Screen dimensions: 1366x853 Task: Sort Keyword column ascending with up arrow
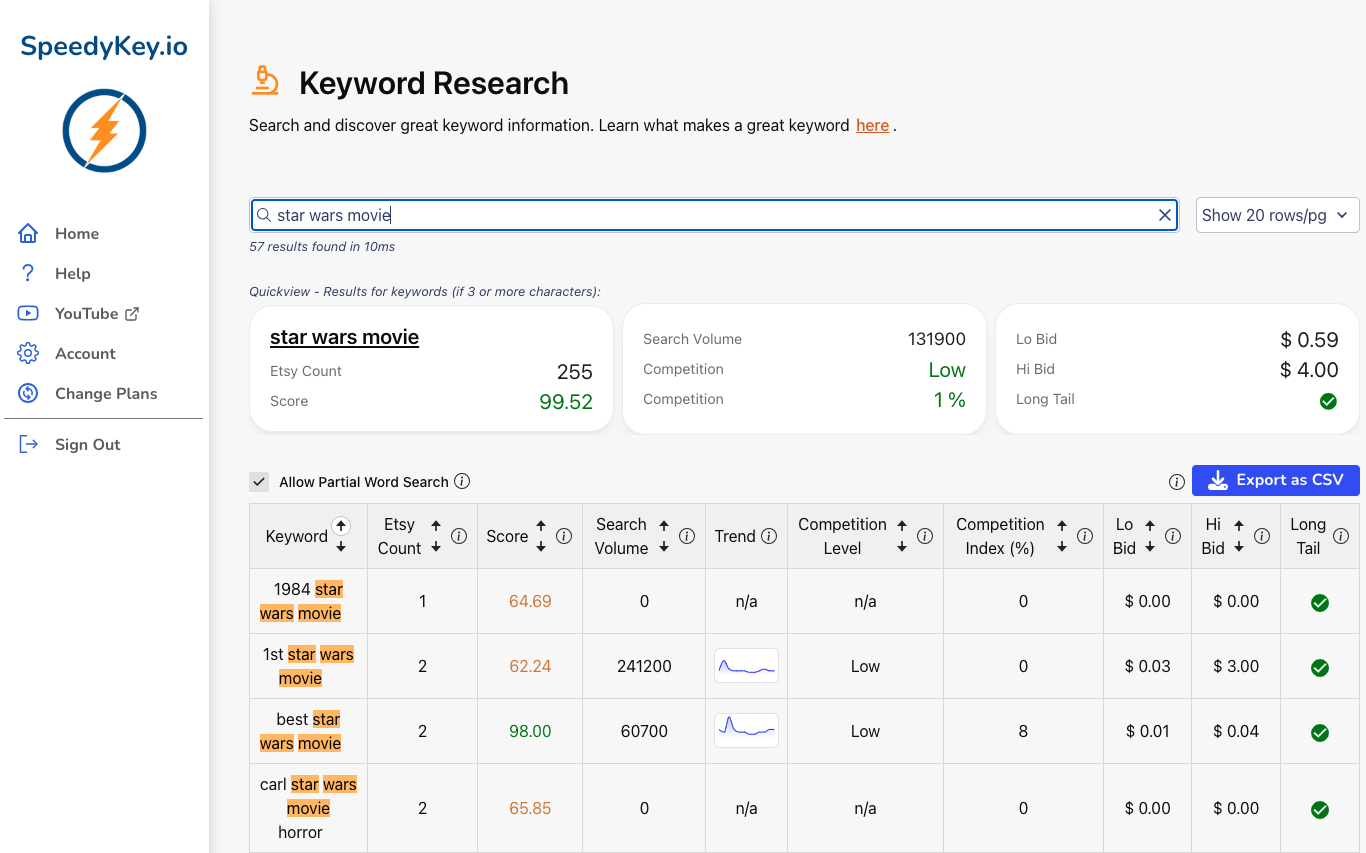(x=341, y=526)
